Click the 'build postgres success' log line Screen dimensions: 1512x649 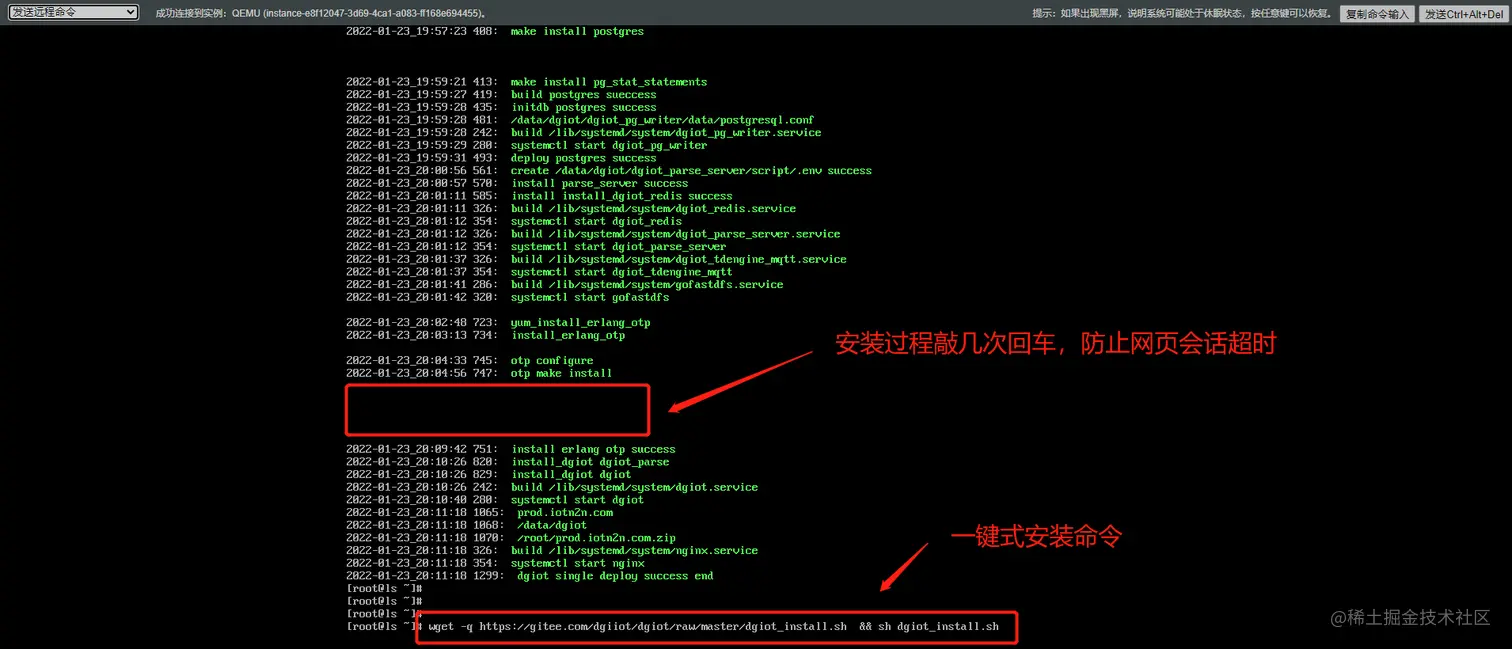(x=501, y=95)
